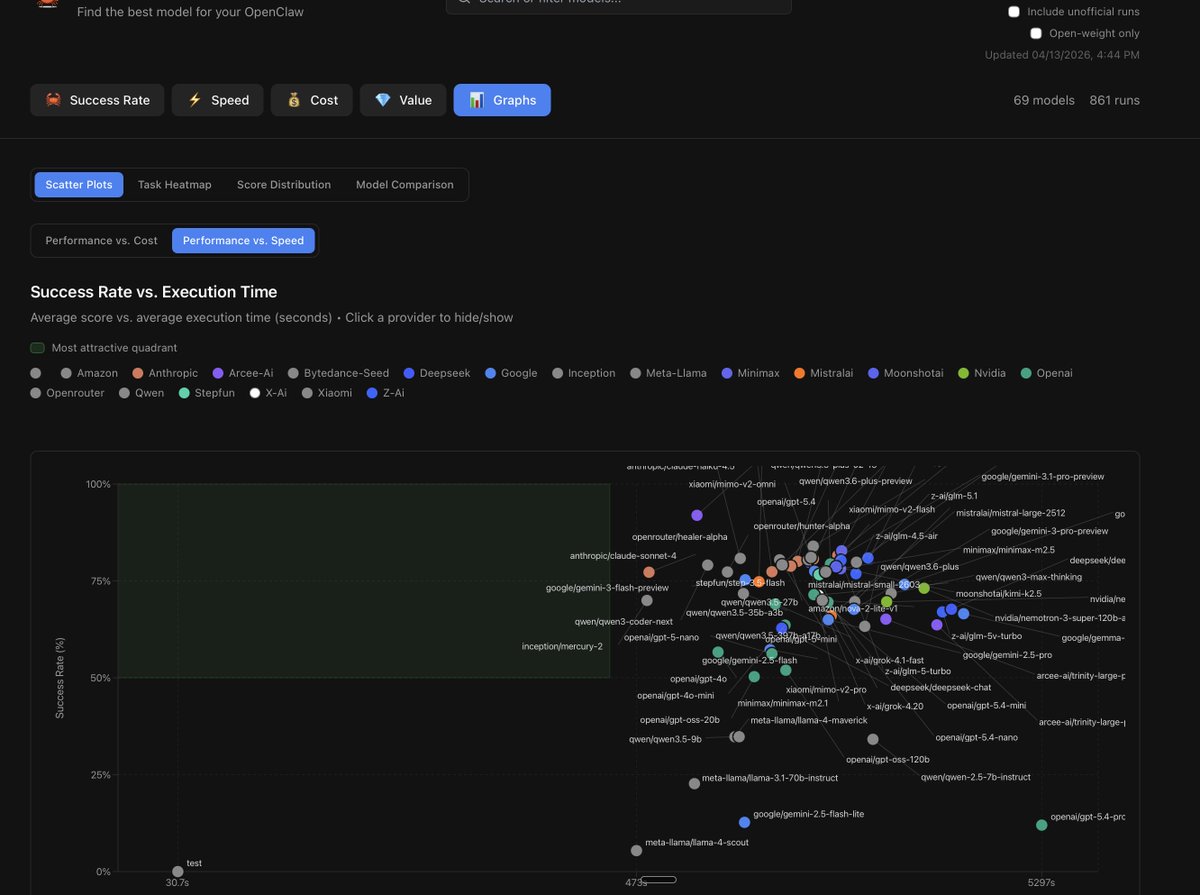This screenshot has height=895, width=1200.
Task: Toggle Openrouter legend entry
Action: point(67,393)
